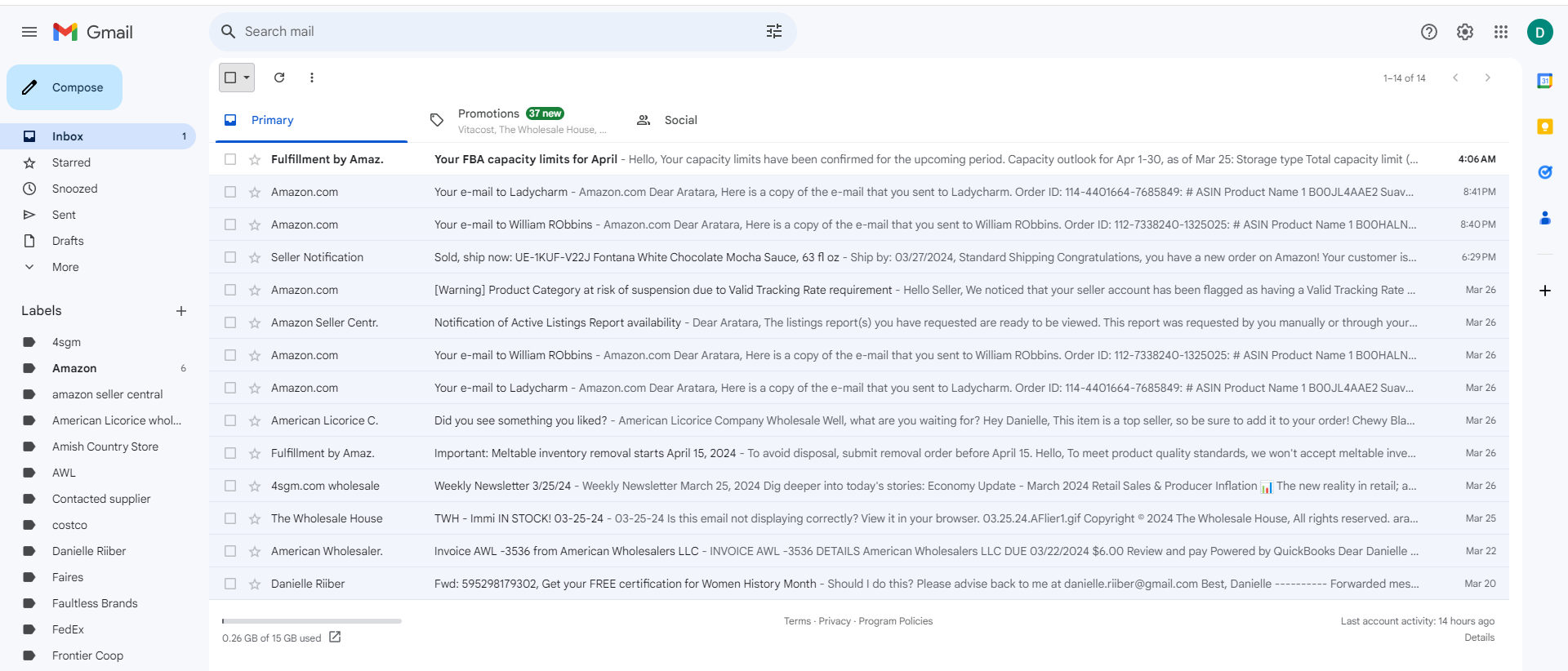Star the 4sgm.com wholesale email

(255, 486)
